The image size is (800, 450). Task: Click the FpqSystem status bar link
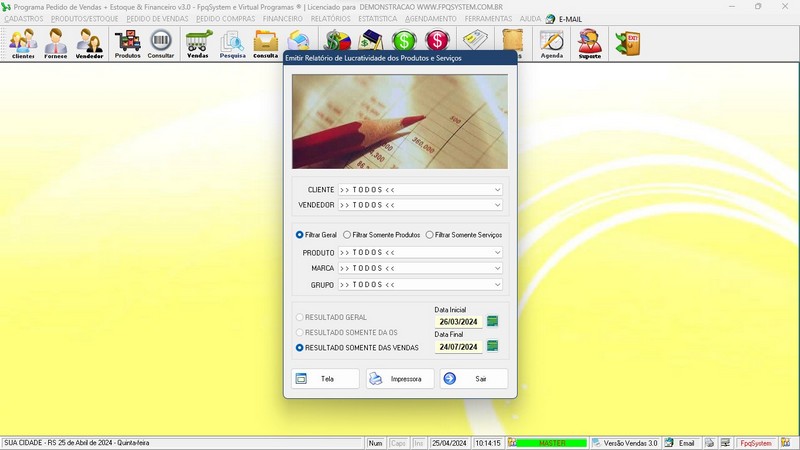coord(756,443)
